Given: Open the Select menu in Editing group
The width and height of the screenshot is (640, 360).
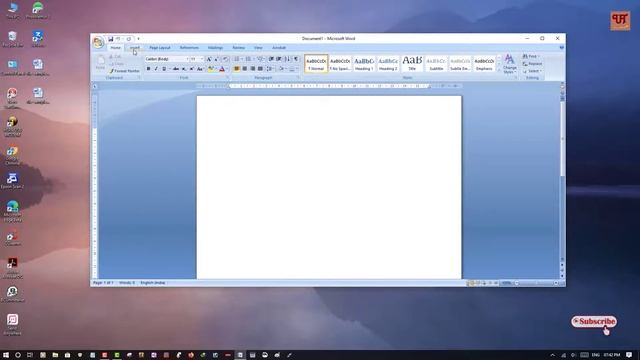Looking at the screenshot, I should [532, 71].
